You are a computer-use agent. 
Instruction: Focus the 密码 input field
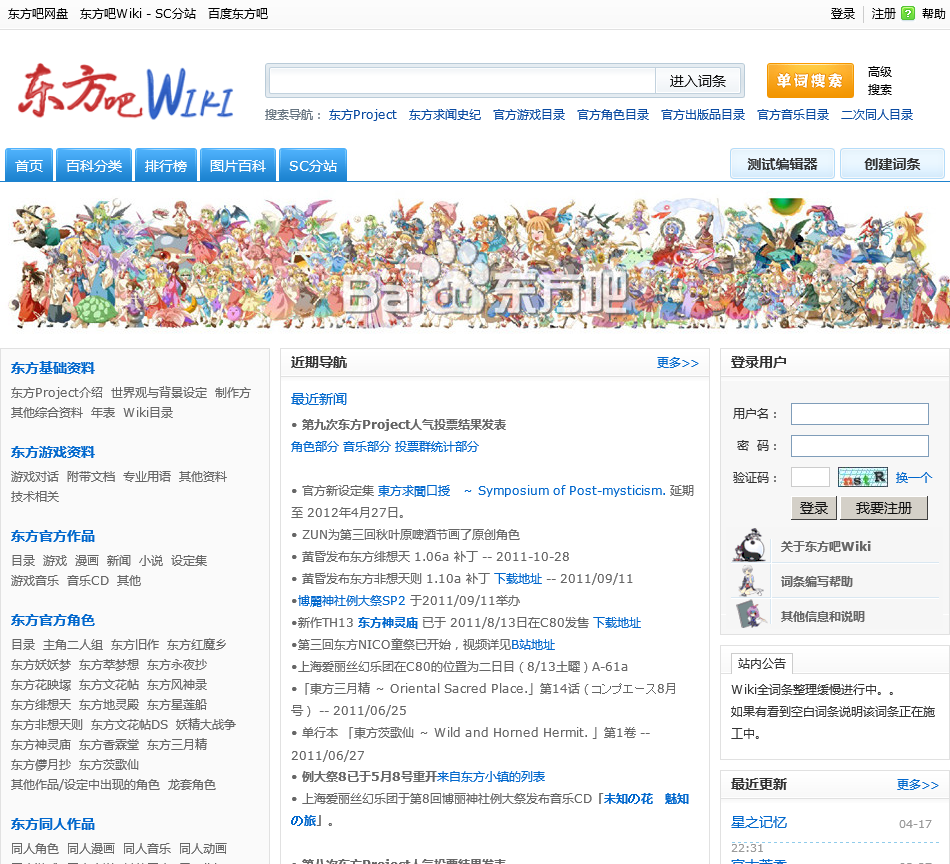pos(860,446)
